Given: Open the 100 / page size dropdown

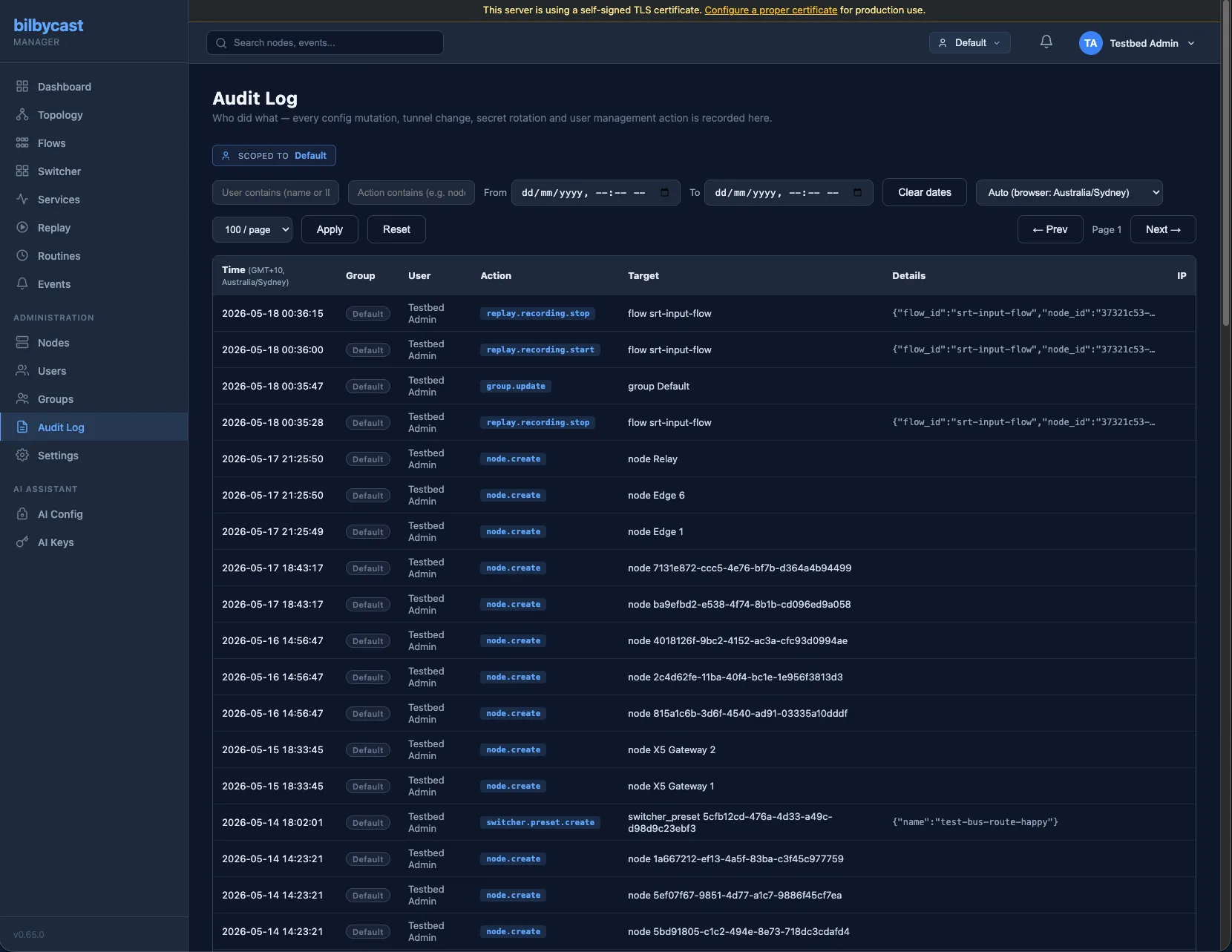Looking at the screenshot, I should pyautogui.click(x=252, y=229).
